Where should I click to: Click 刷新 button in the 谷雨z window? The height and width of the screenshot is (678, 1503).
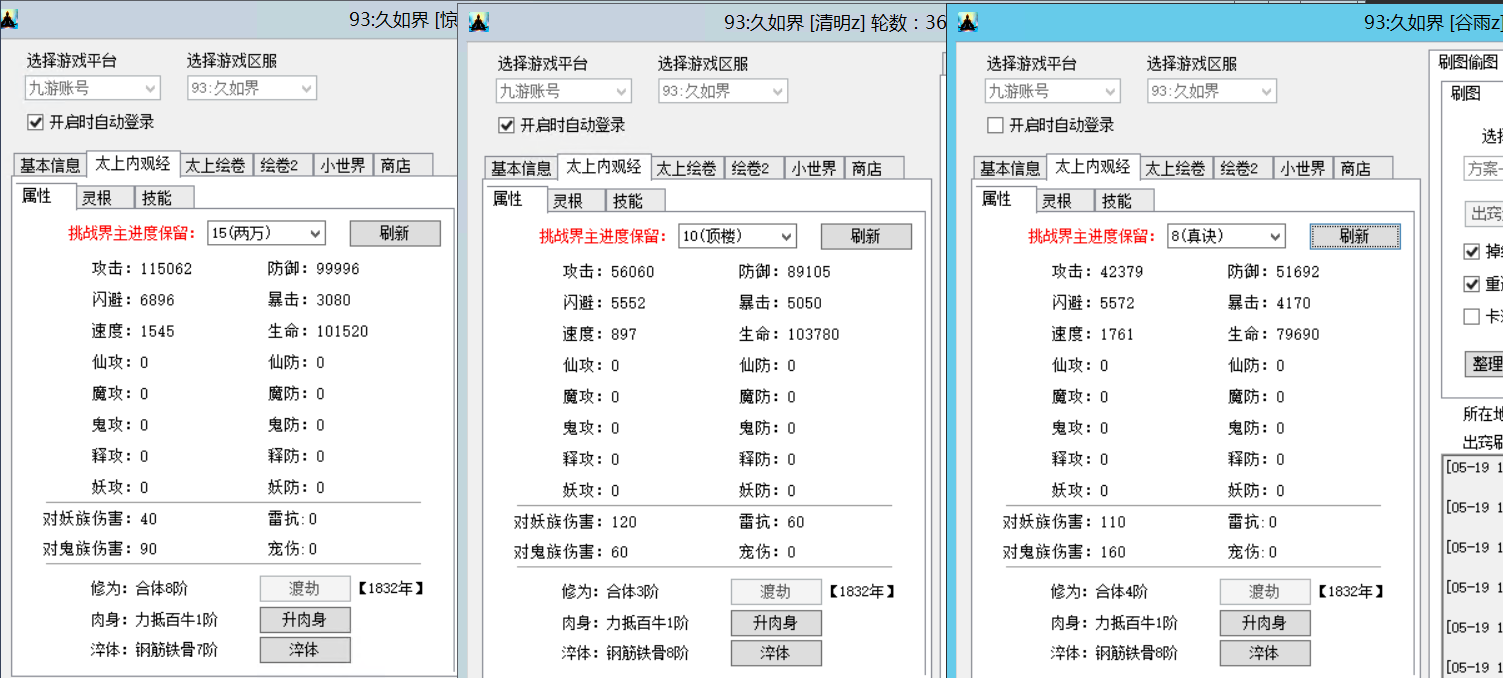point(1355,236)
